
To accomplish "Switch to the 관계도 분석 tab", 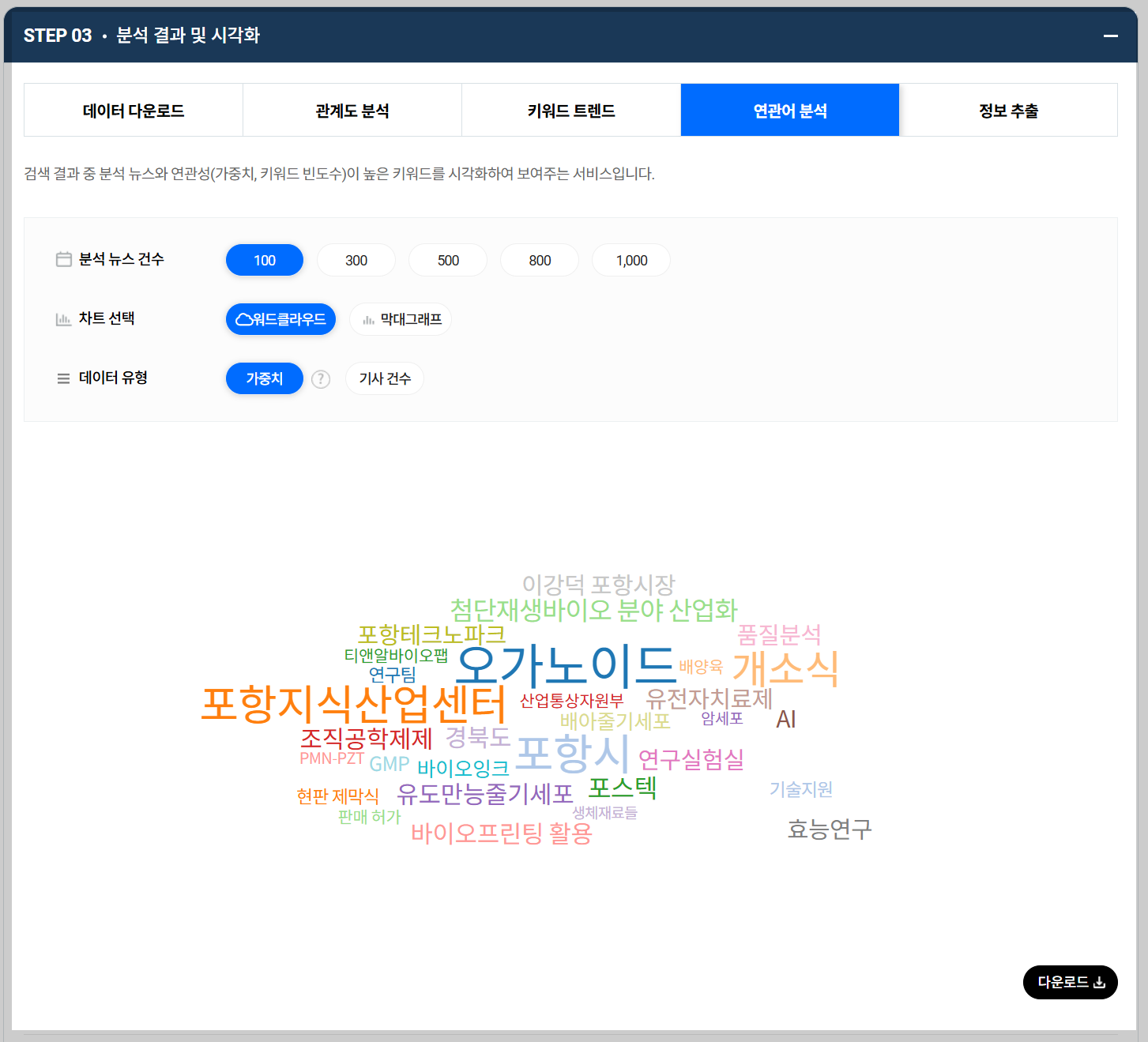I will (x=352, y=110).
